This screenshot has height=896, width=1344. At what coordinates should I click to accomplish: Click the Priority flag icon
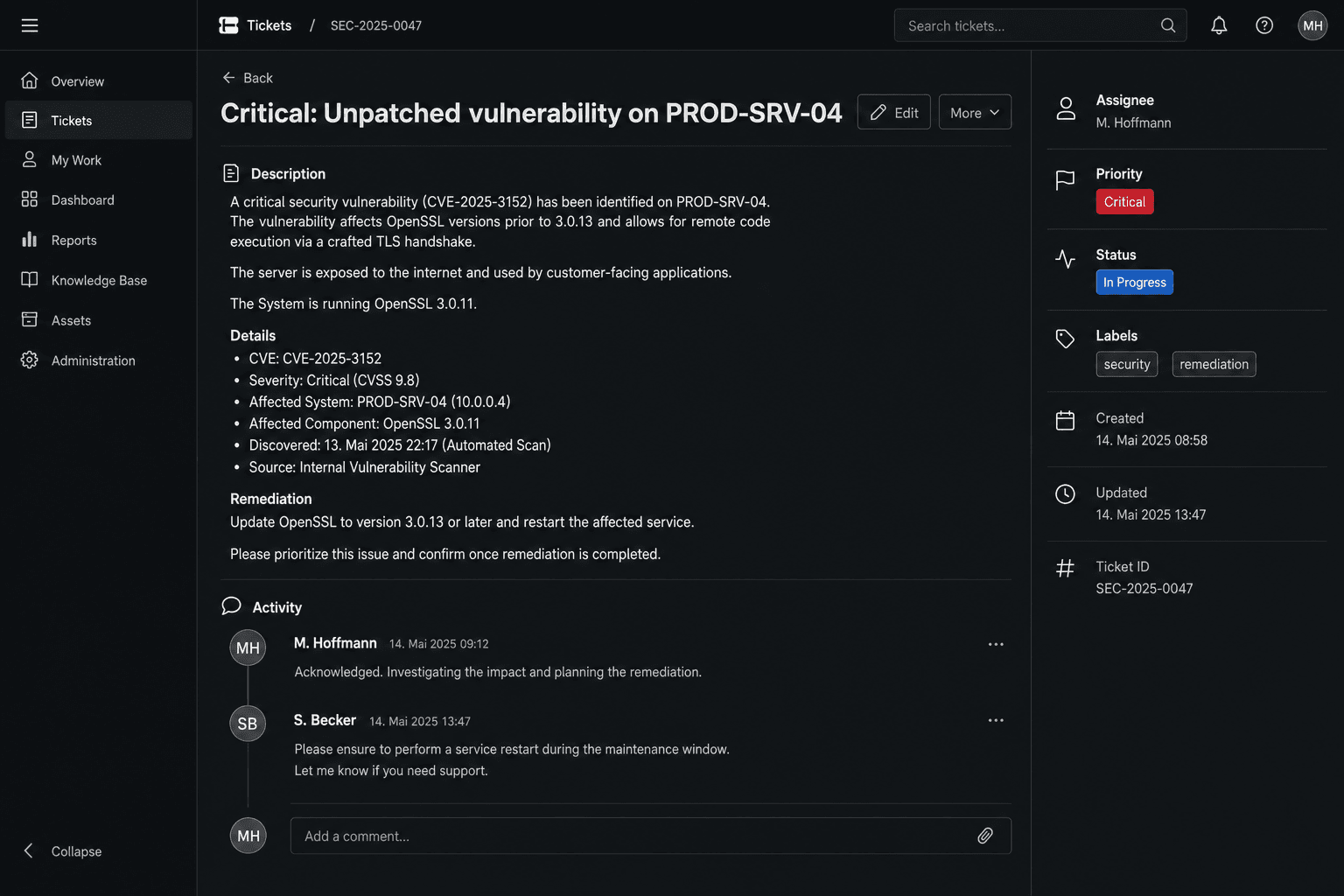[1065, 180]
